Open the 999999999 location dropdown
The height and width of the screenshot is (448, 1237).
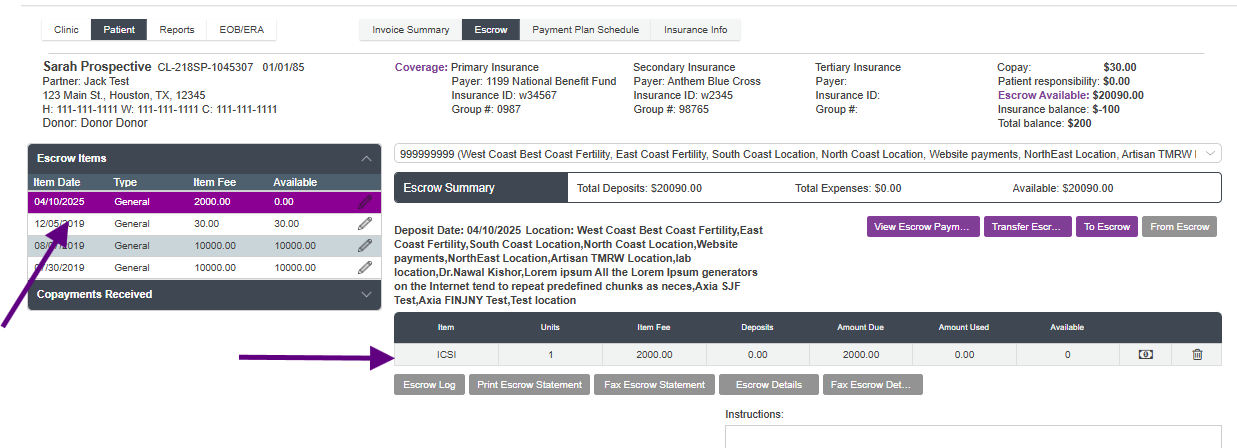coord(1211,154)
